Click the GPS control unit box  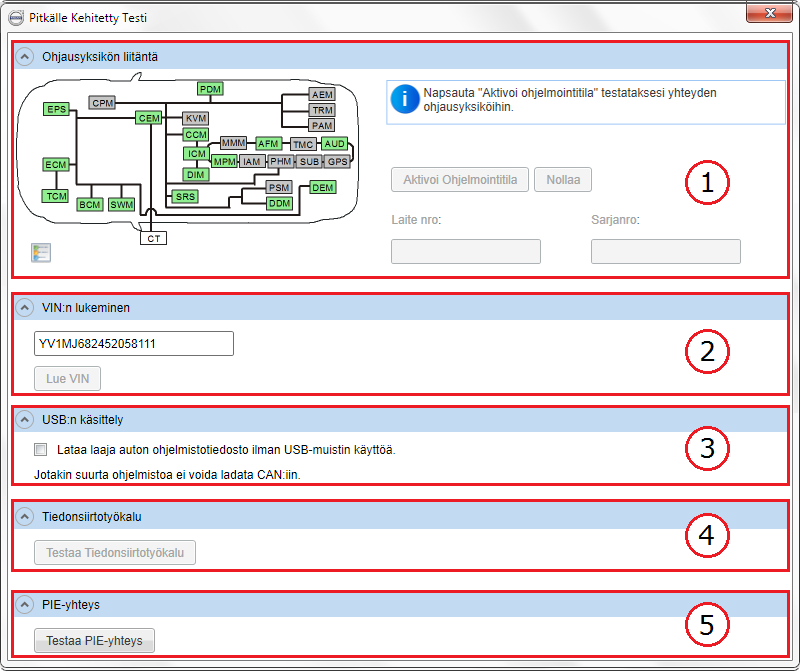pos(337,161)
